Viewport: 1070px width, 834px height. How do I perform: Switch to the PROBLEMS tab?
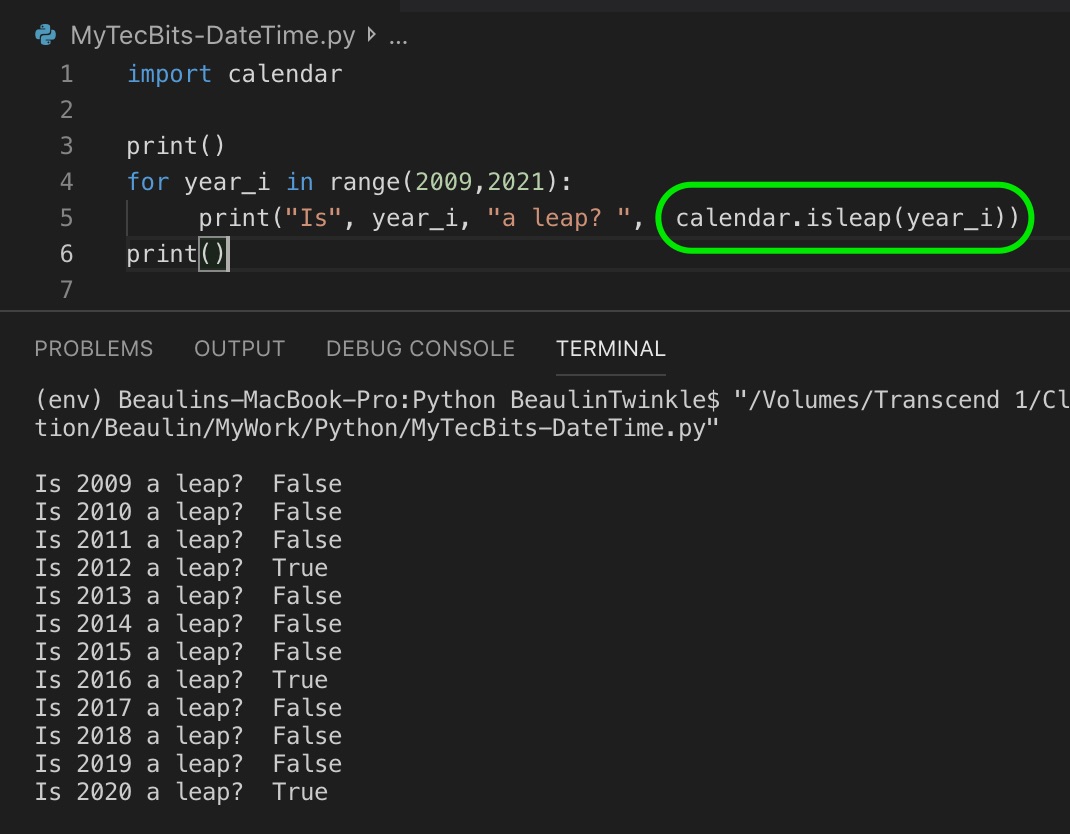(93, 349)
